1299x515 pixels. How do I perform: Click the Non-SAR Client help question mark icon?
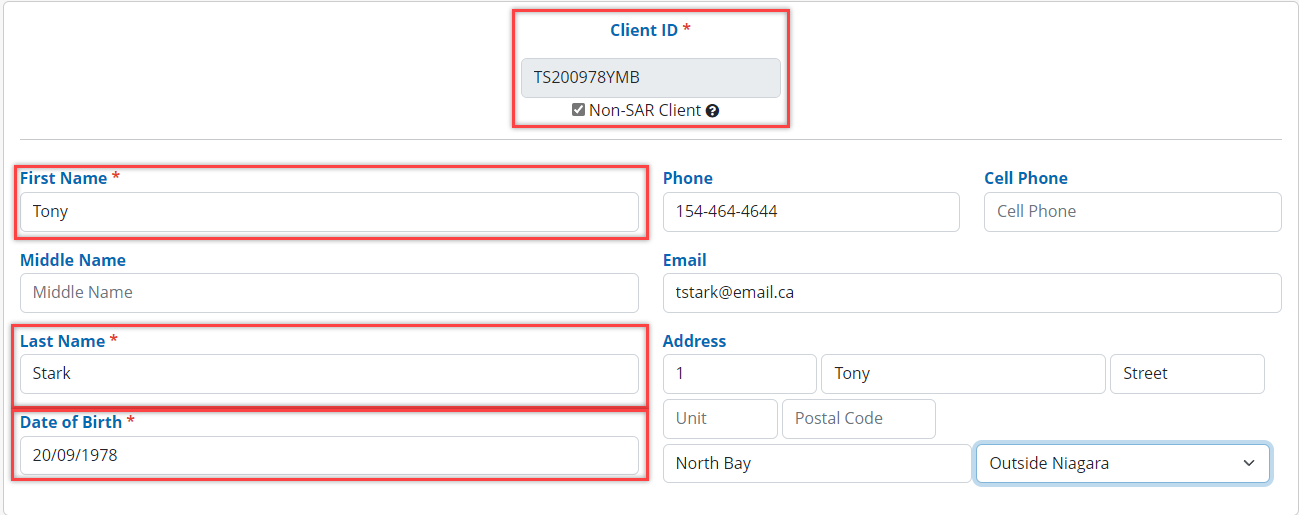(x=712, y=111)
